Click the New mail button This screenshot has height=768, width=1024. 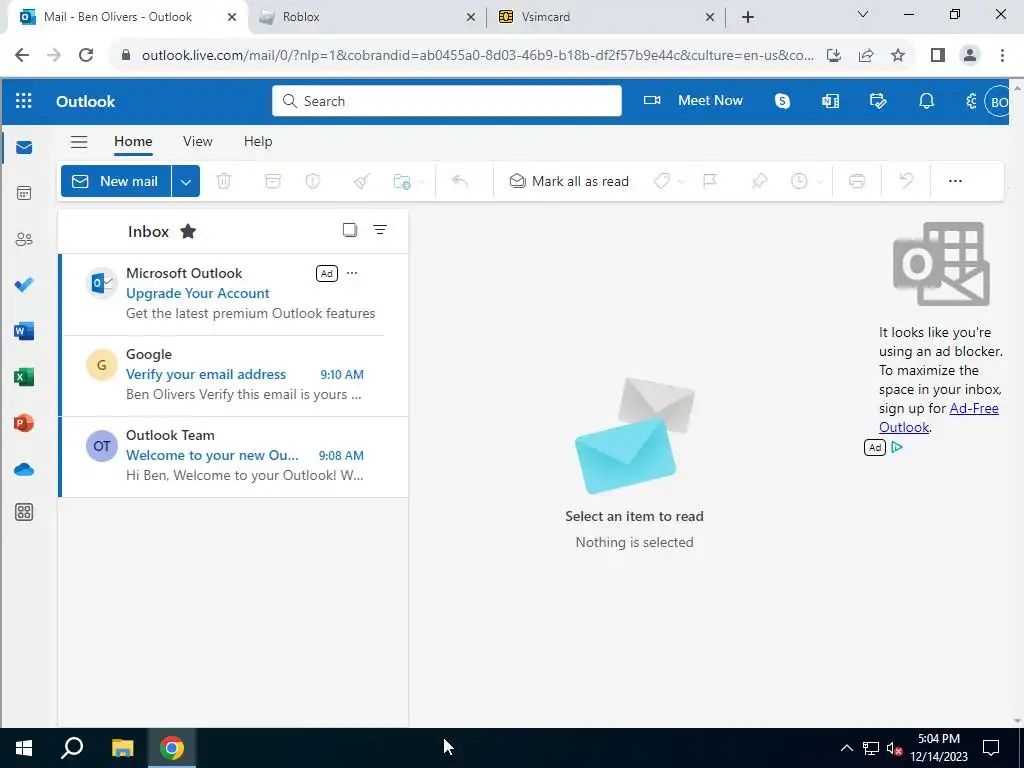click(116, 181)
